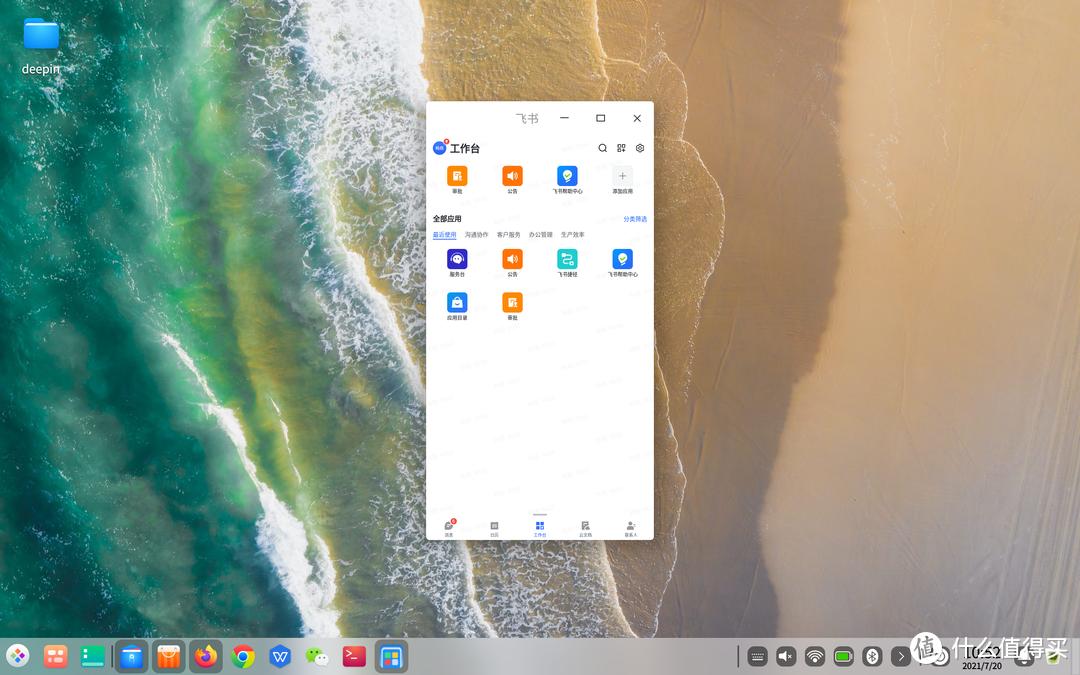Open Firefox from the dock
The height and width of the screenshot is (675, 1080).
pos(204,657)
